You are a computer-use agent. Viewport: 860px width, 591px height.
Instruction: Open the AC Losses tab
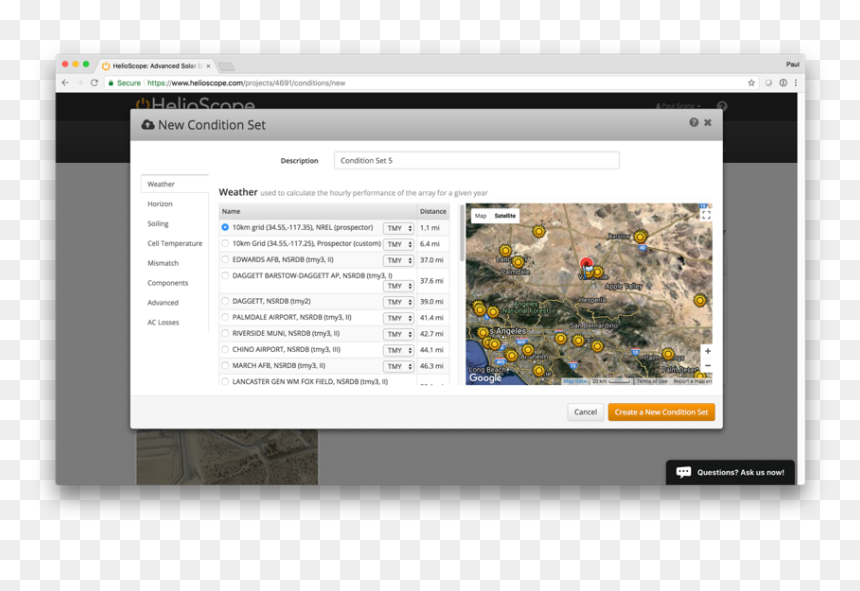[x=163, y=322]
